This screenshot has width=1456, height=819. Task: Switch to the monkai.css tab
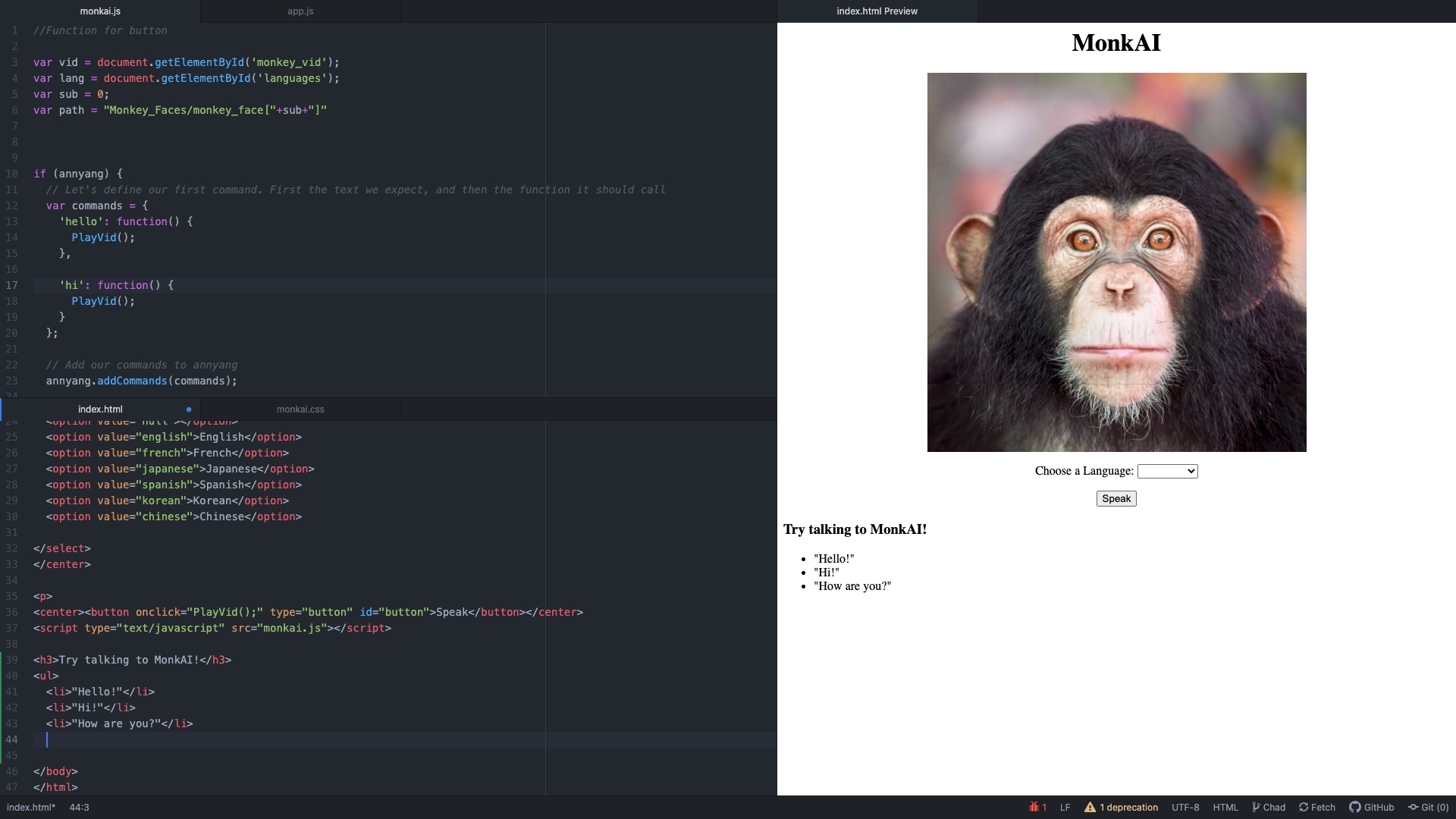pyautogui.click(x=300, y=409)
